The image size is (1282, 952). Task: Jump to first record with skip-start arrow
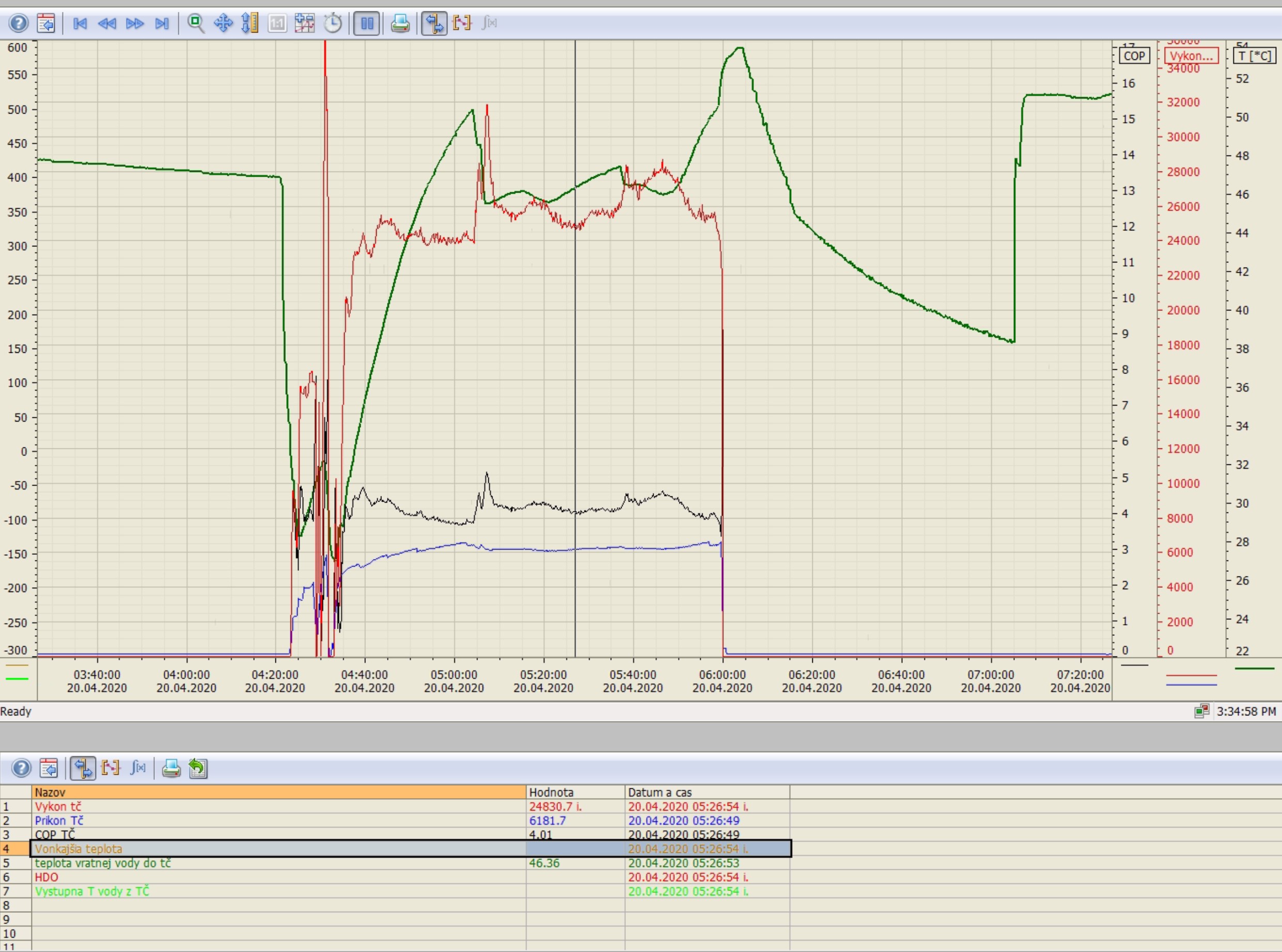click(x=80, y=24)
